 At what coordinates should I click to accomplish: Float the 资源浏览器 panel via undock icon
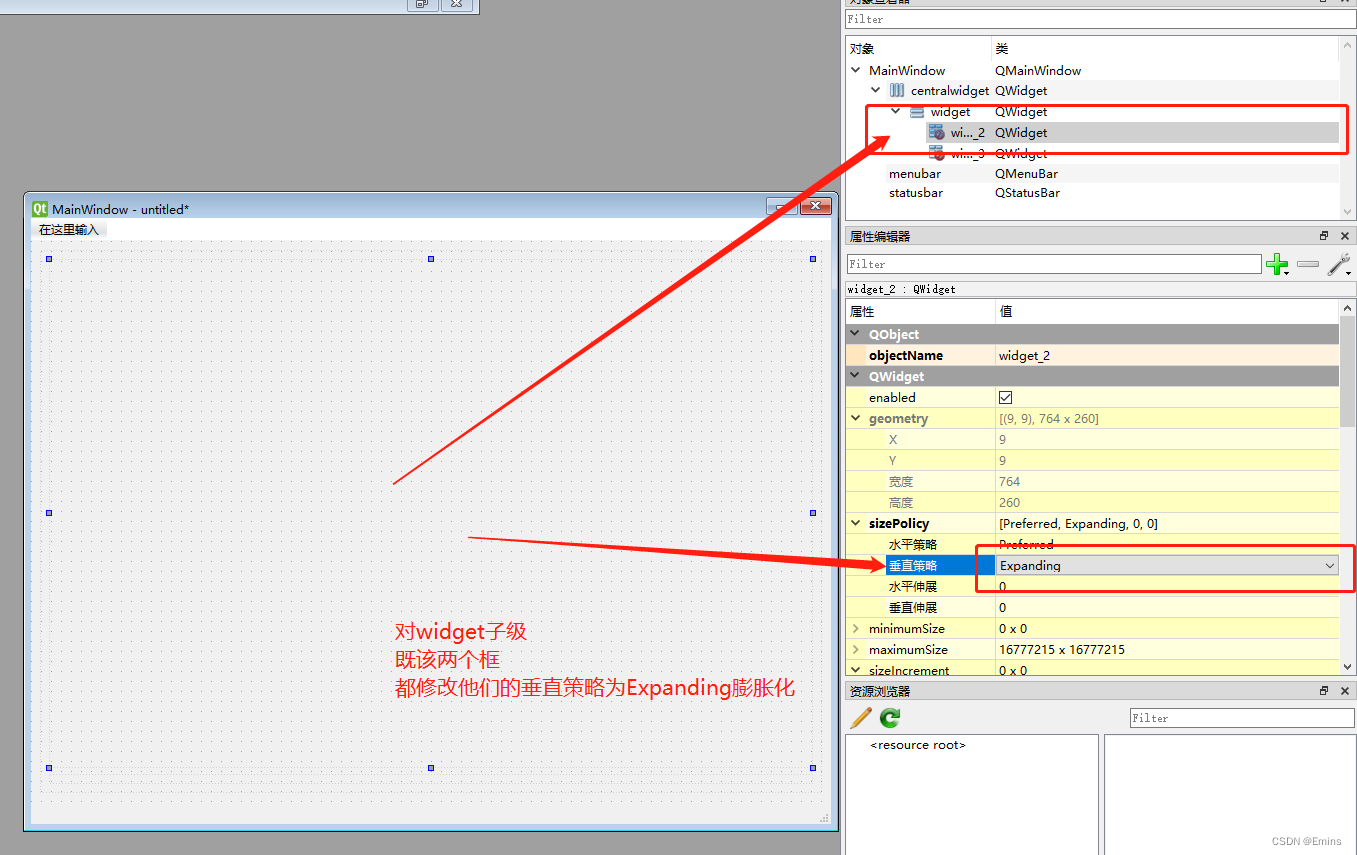point(1324,691)
